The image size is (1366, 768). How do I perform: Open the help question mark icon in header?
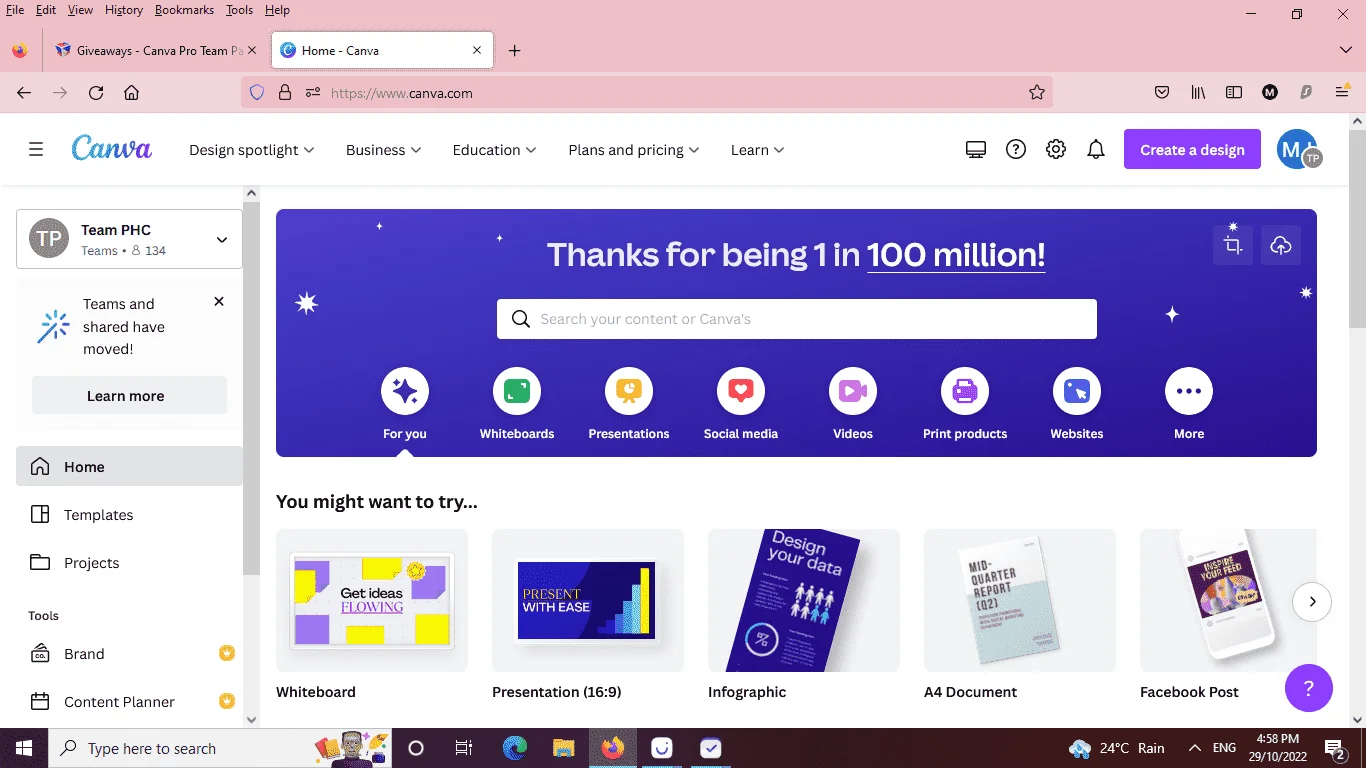coord(1016,150)
